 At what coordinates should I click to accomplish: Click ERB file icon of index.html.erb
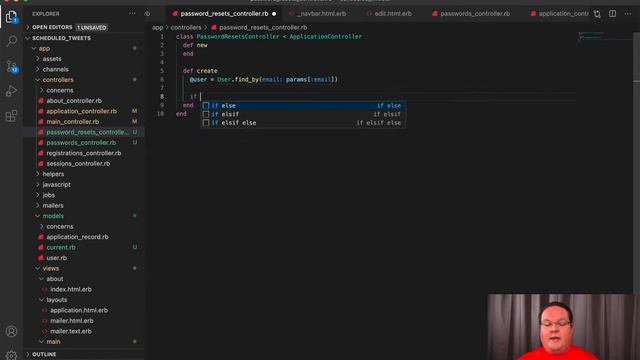[x=45, y=289]
